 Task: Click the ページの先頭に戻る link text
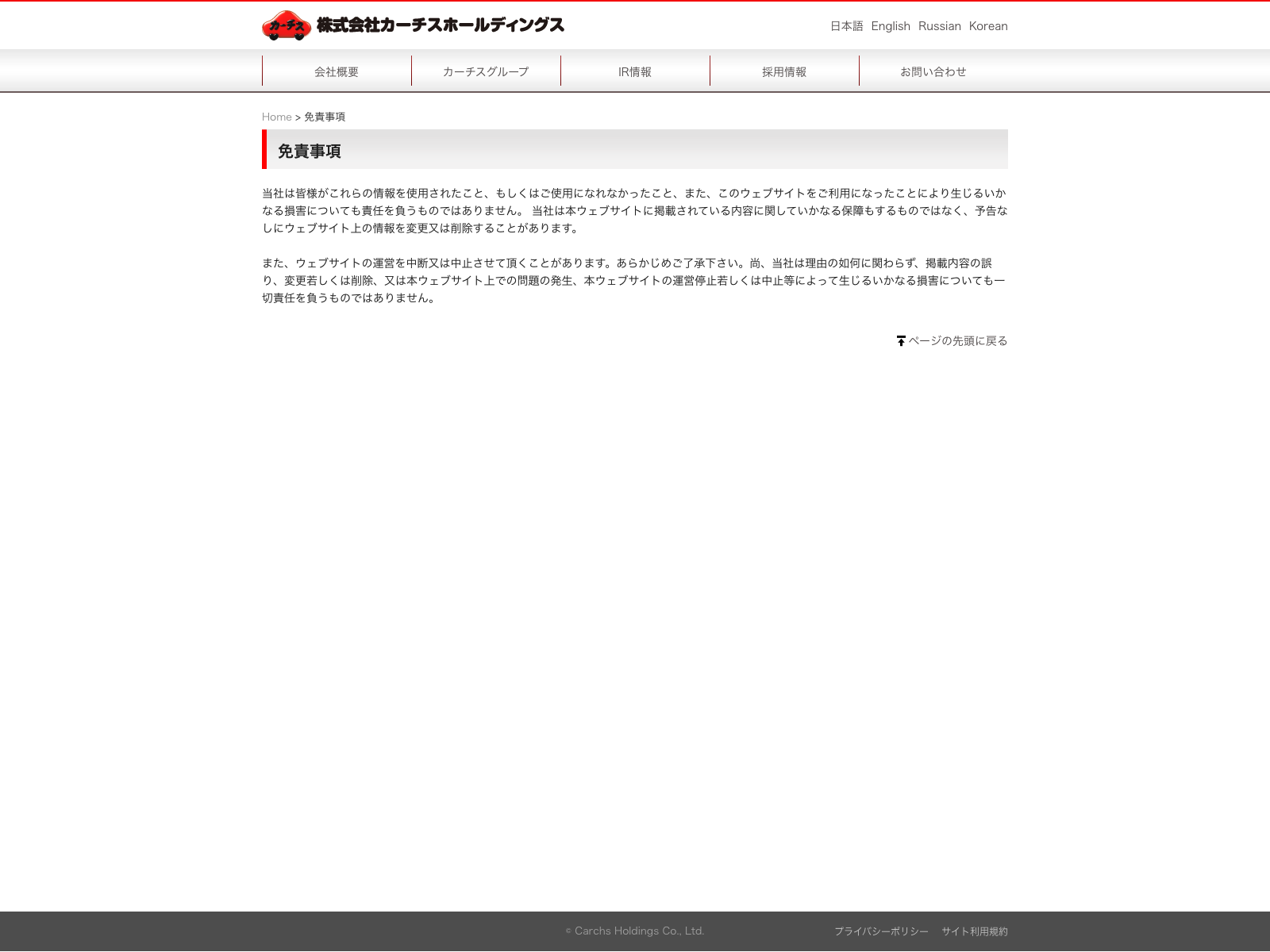click(x=957, y=341)
